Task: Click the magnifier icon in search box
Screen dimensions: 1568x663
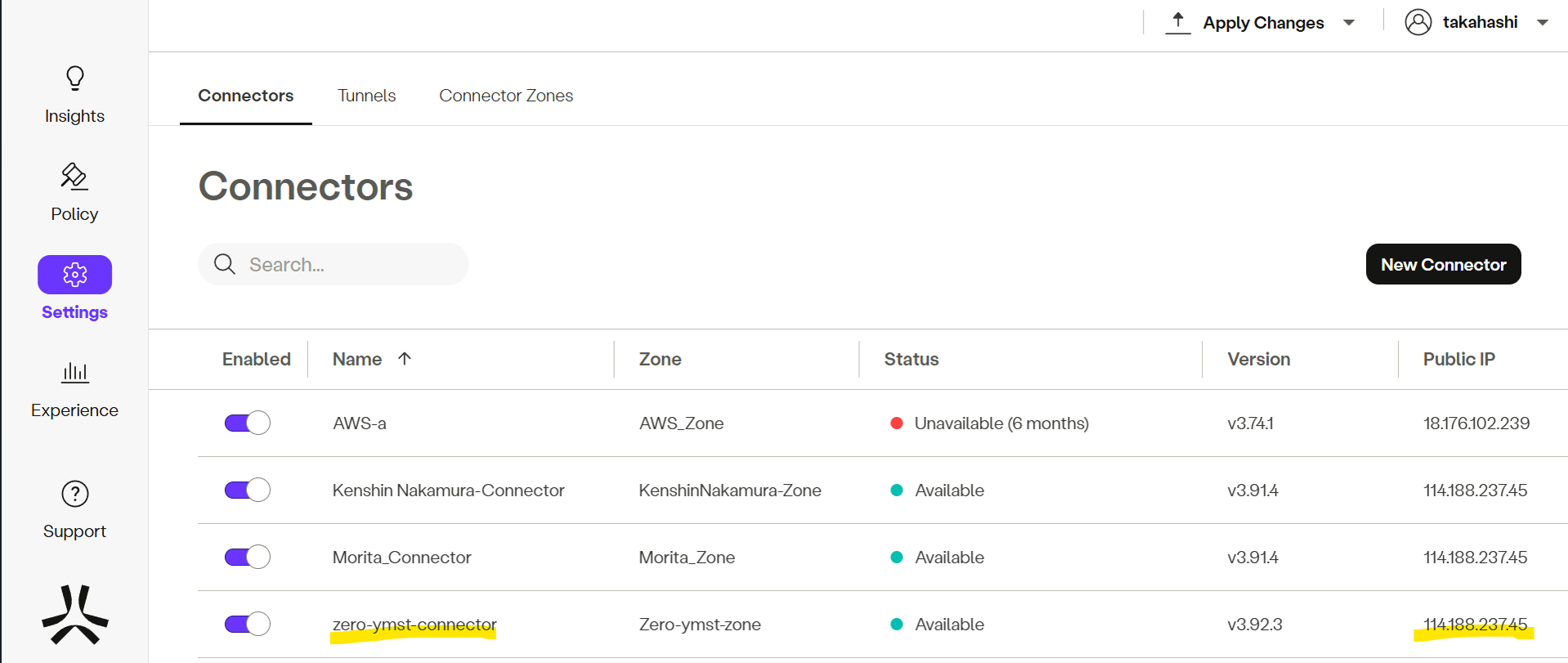Action: pos(224,264)
